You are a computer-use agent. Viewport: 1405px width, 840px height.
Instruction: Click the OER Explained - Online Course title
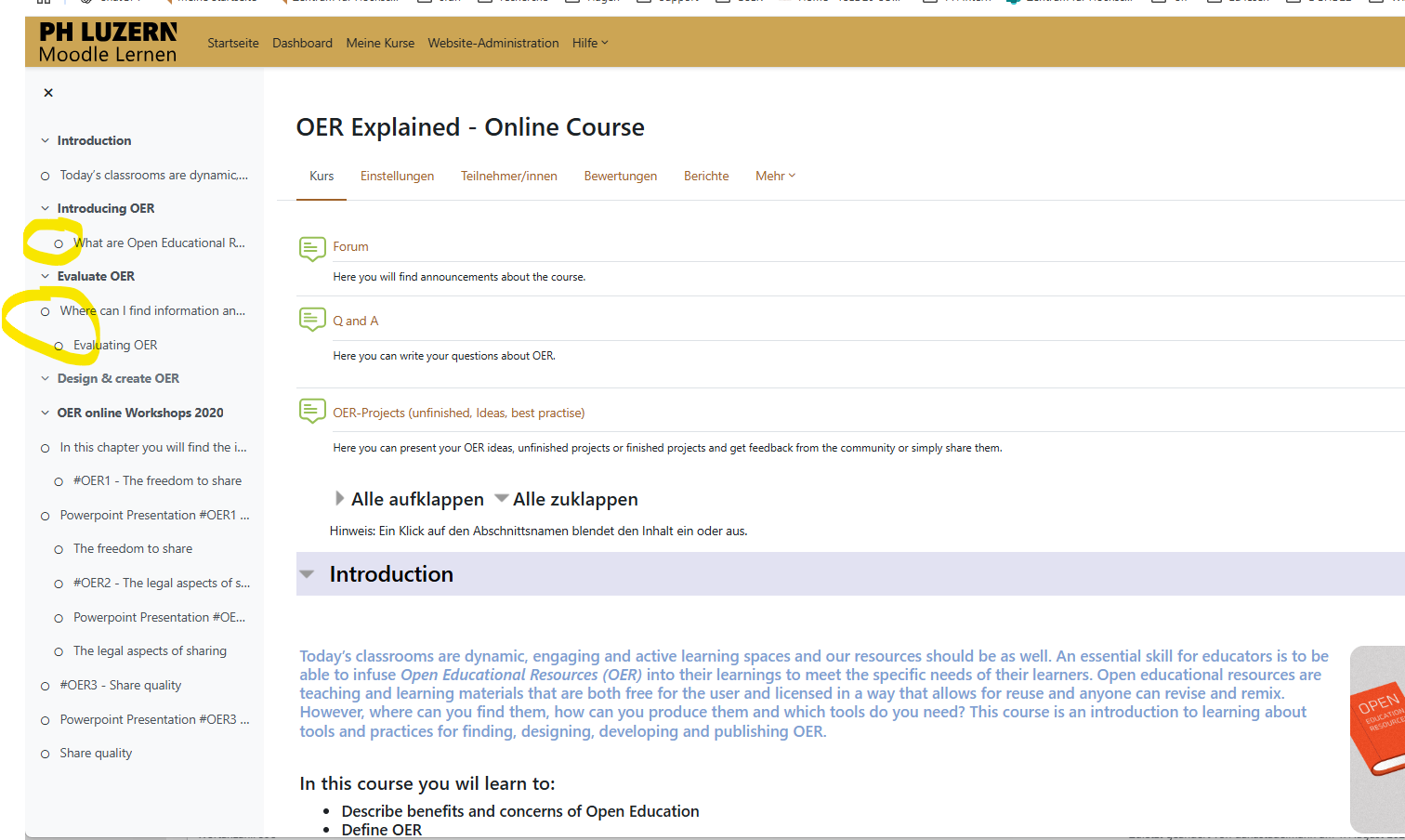(x=470, y=126)
